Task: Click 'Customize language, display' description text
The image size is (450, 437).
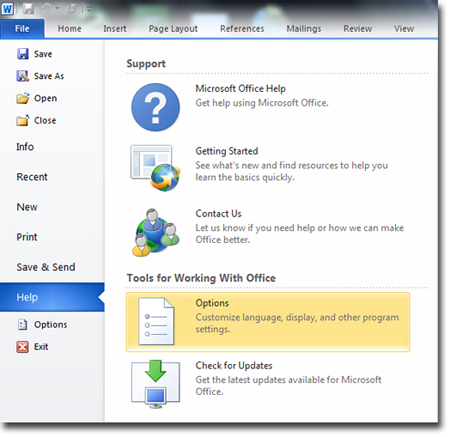Action: click(297, 323)
